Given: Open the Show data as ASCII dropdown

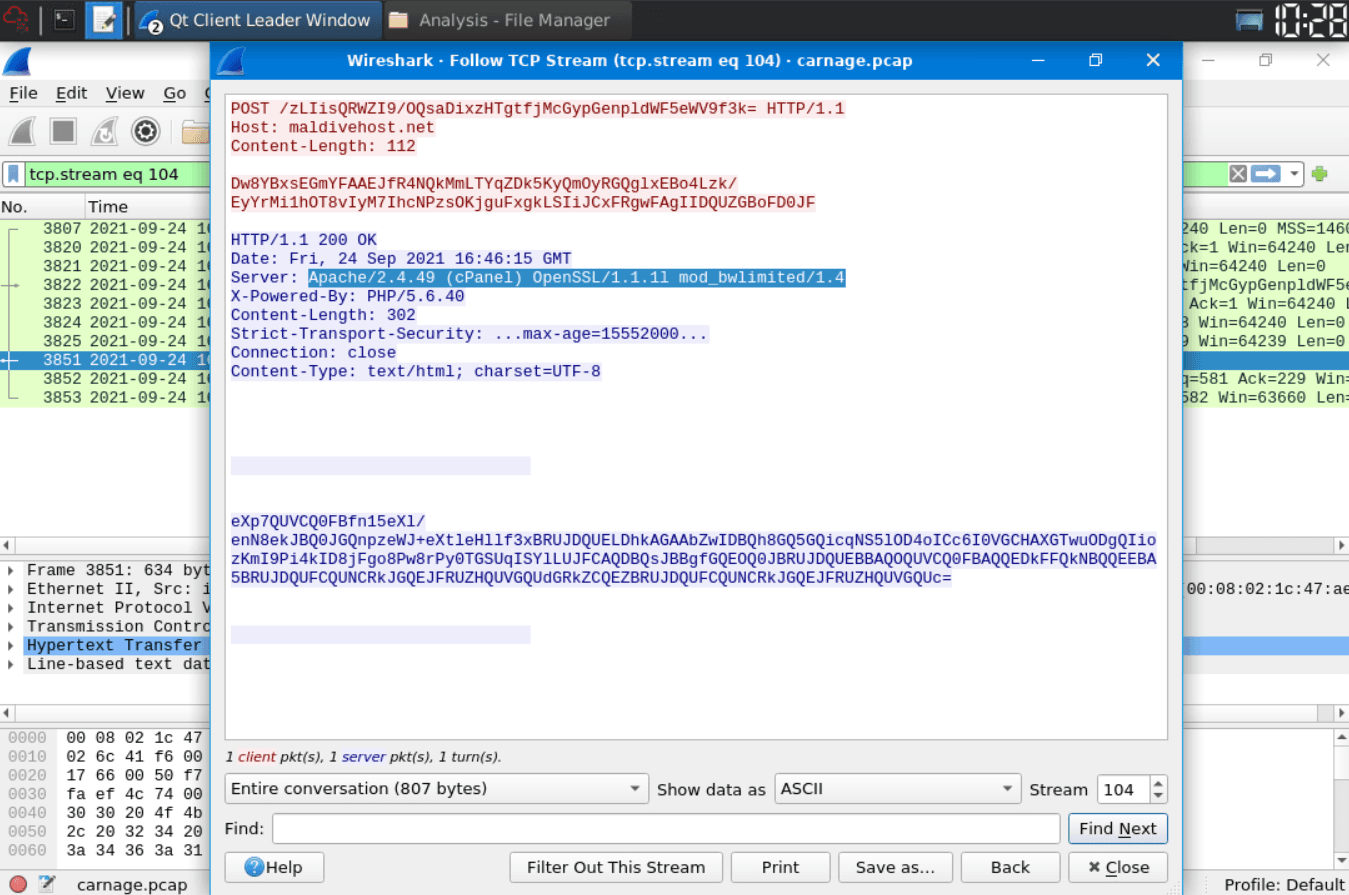Looking at the screenshot, I should [898, 789].
